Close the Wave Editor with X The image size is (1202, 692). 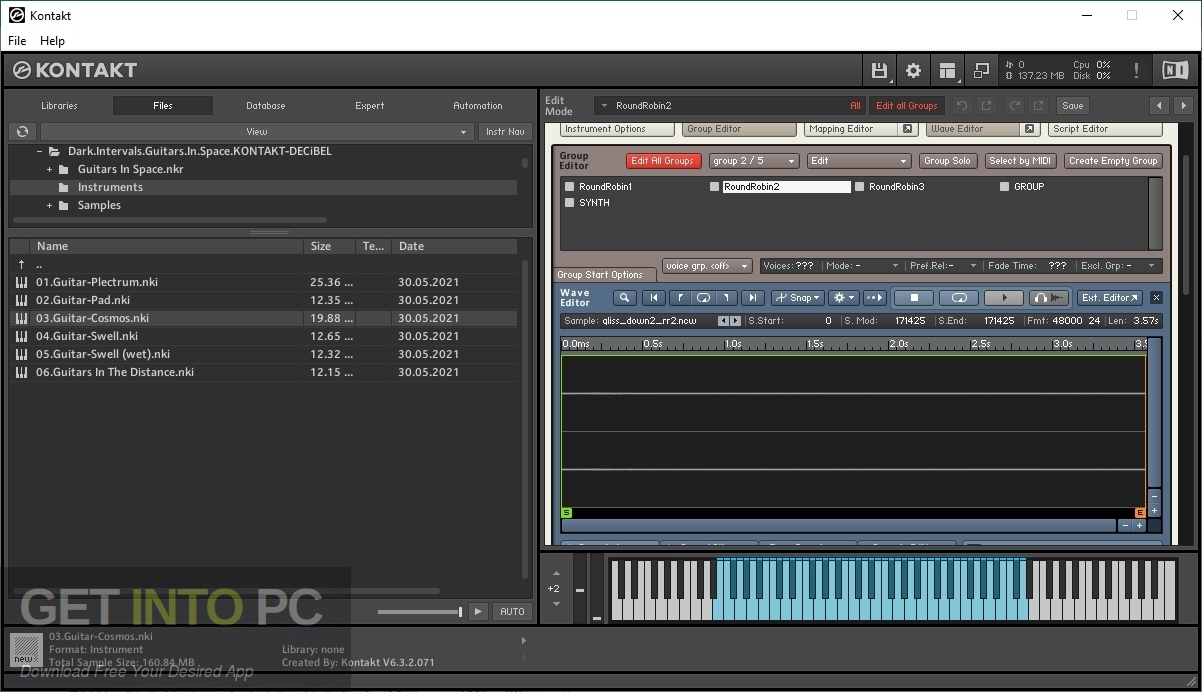coord(1156,297)
